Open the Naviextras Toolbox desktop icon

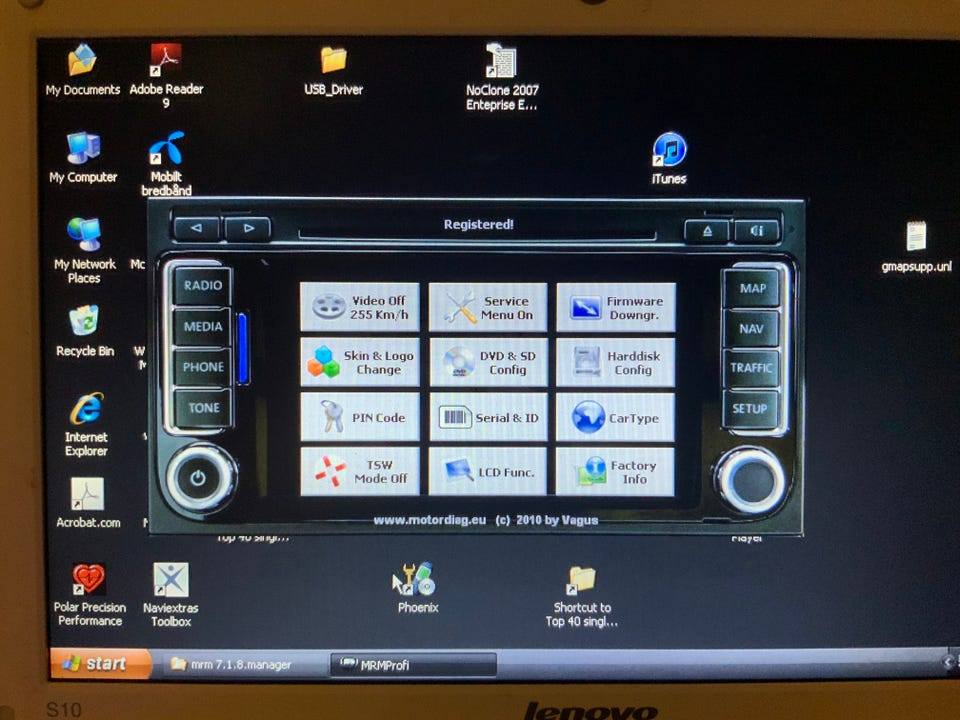pyautogui.click(x=171, y=595)
